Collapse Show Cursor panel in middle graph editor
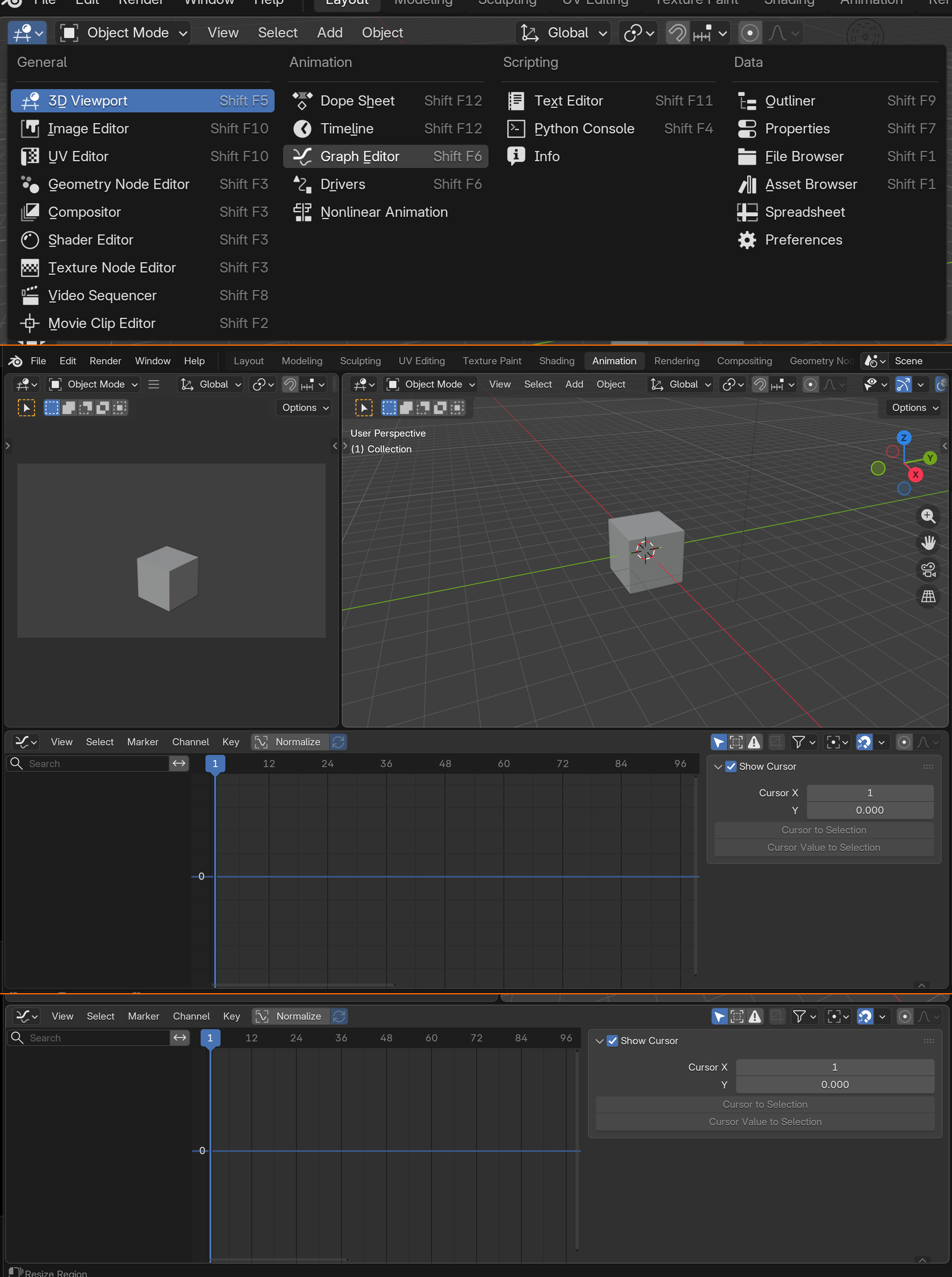This screenshot has height=1277, width=952. click(x=718, y=766)
